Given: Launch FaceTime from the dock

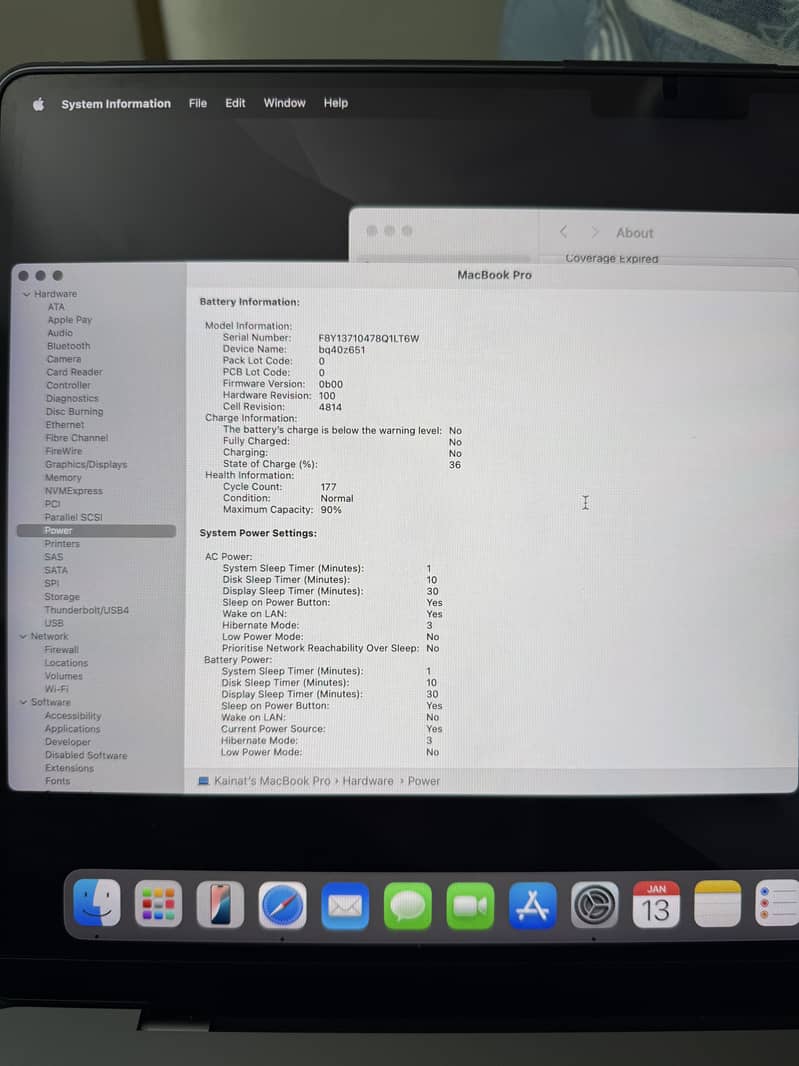Looking at the screenshot, I should pyautogui.click(x=470, y=906).
